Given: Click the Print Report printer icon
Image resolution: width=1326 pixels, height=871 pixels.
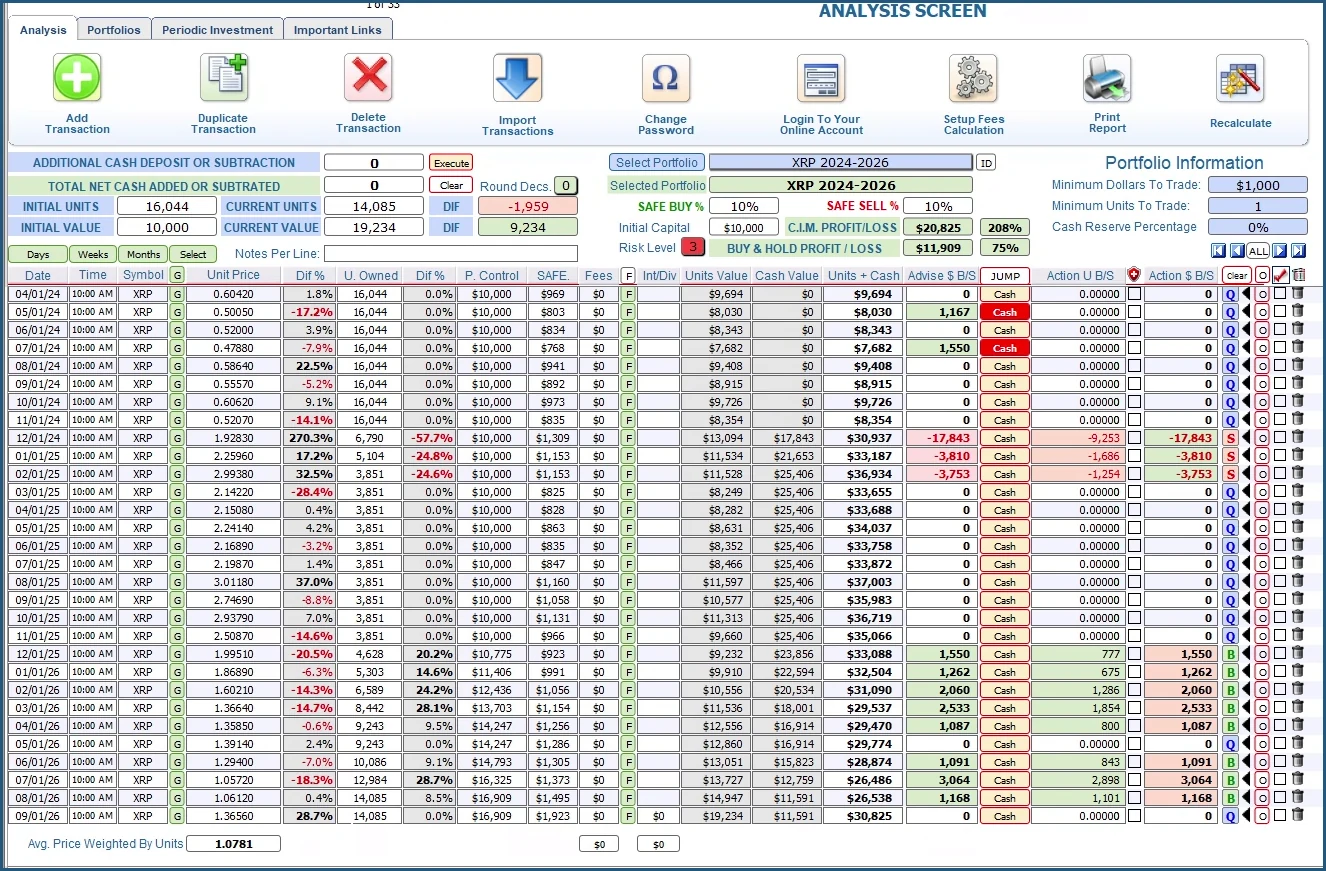Looking at the screenshot, I should coord(1107,78).
